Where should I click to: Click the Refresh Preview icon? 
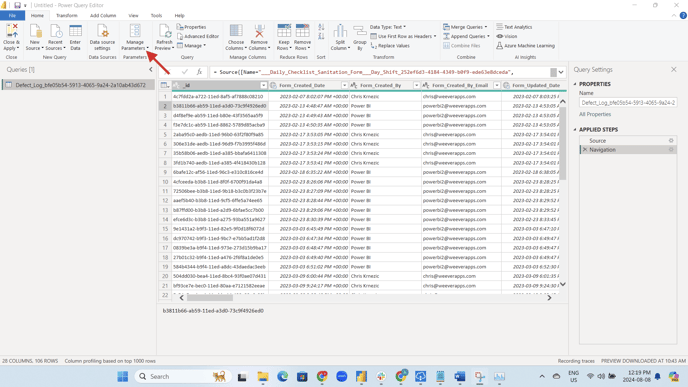coord(165,31)
